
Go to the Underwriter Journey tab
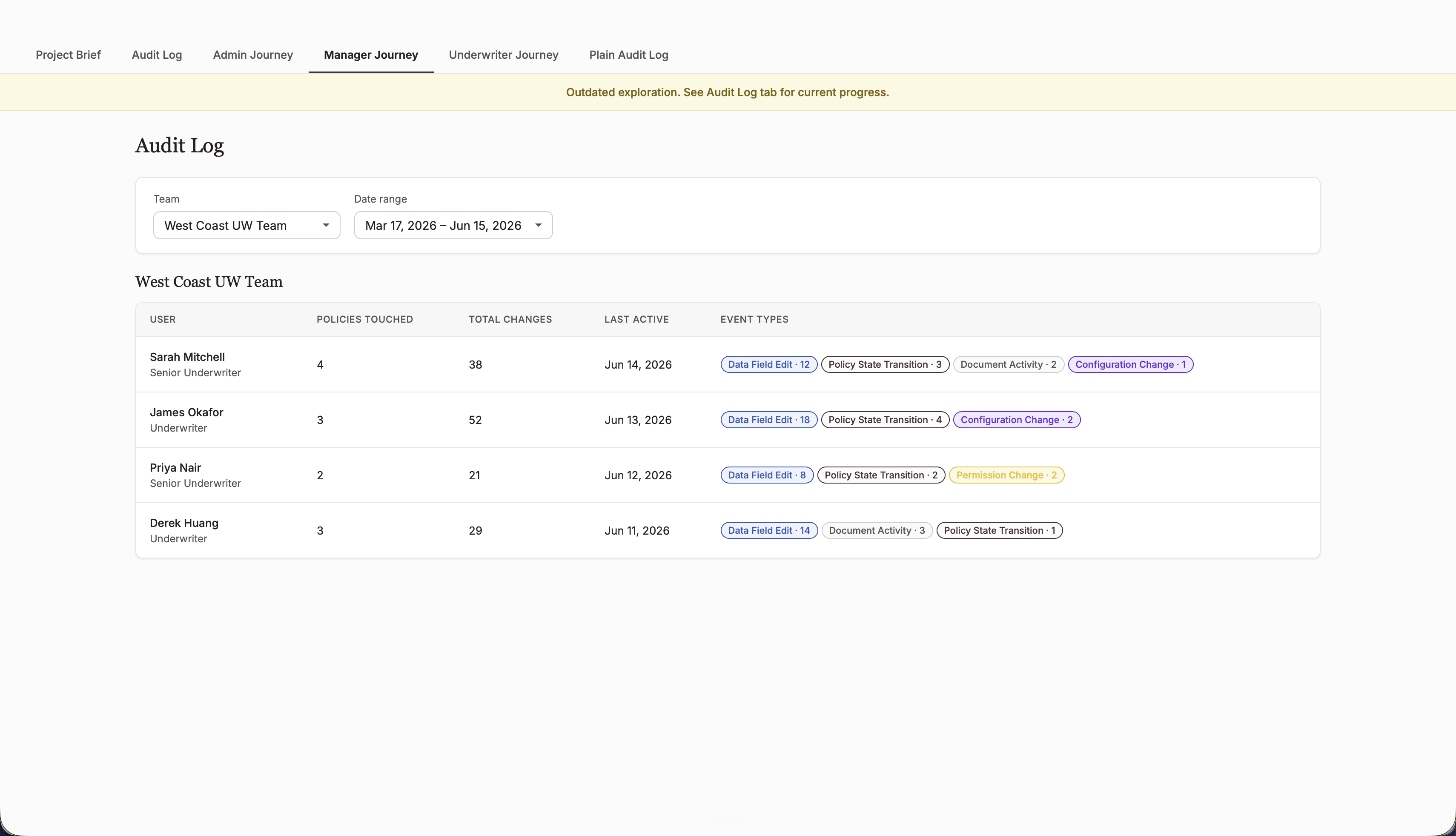point(504,54)
